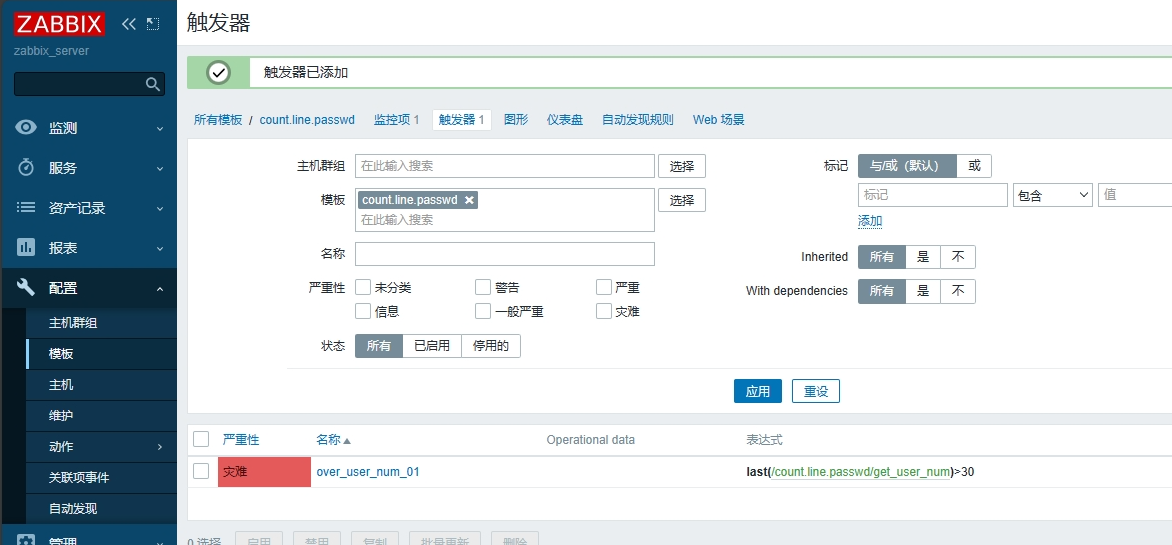Open the 监测 eye icon menu
Screen dimensions: 1172x545
point(27,128)
